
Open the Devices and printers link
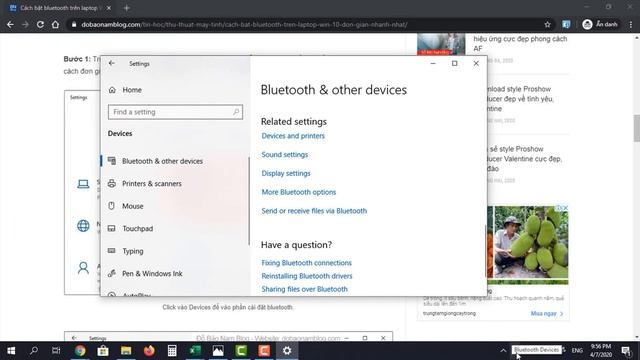[x=293, y=136]
